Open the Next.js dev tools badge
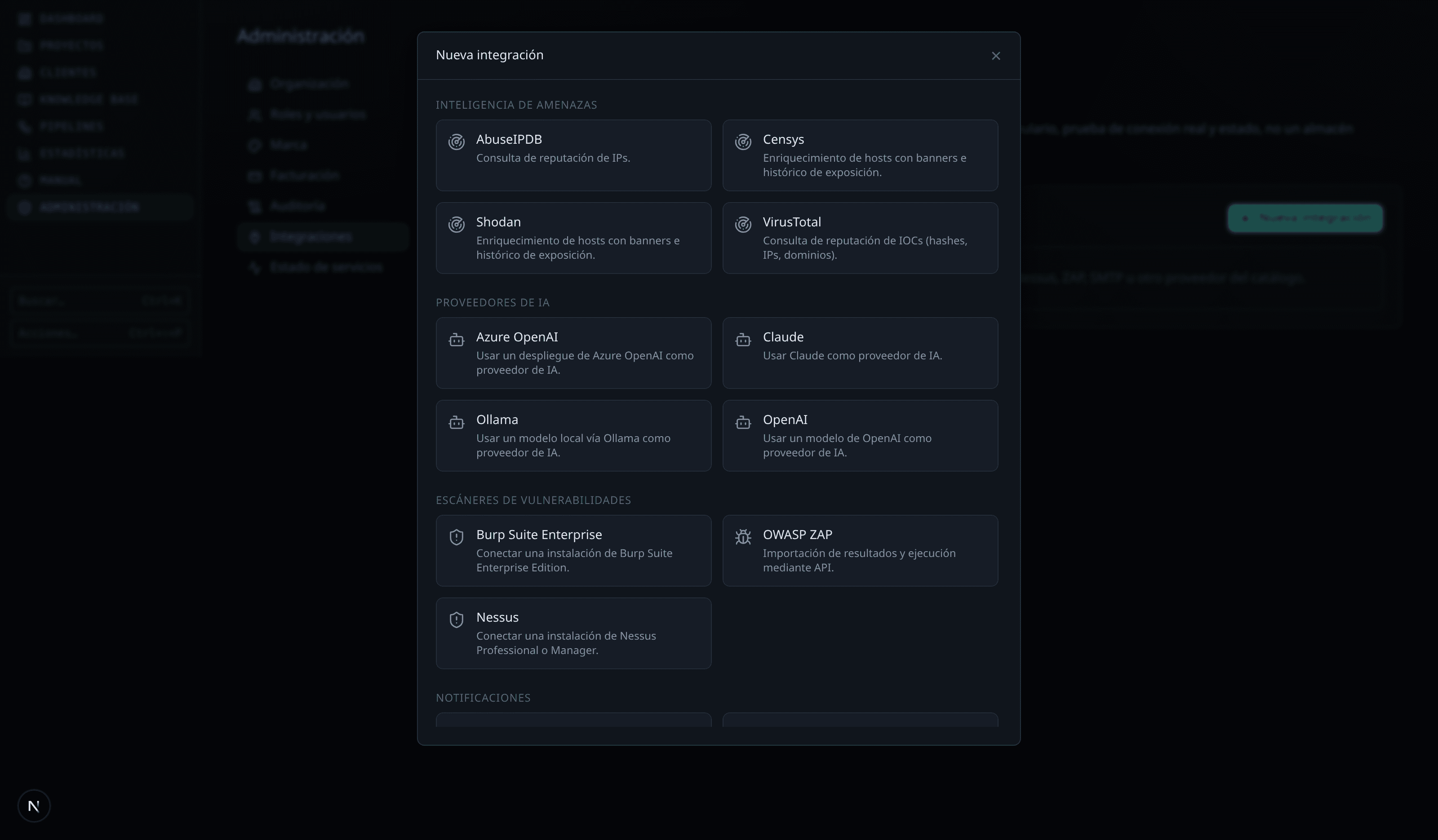Image resolution: width=1438 pixels, height=840 pixels. [x=34, y=806]
